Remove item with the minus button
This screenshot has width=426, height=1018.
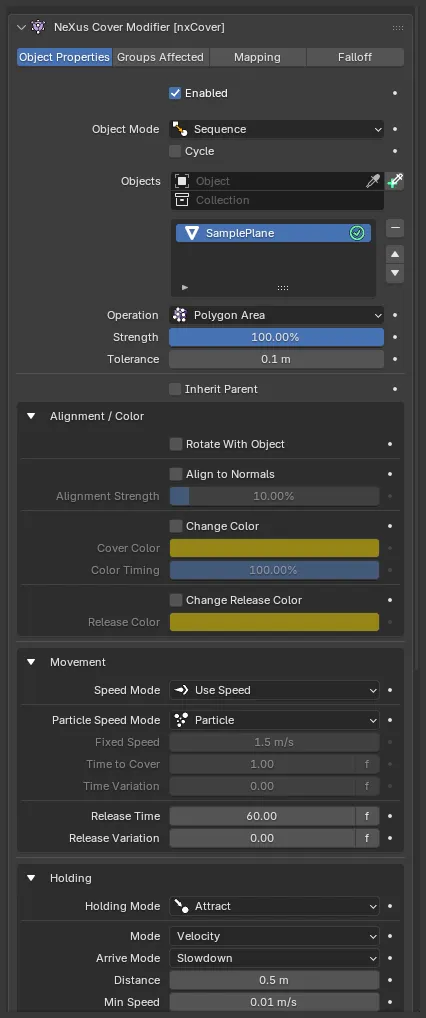[395, 228]
